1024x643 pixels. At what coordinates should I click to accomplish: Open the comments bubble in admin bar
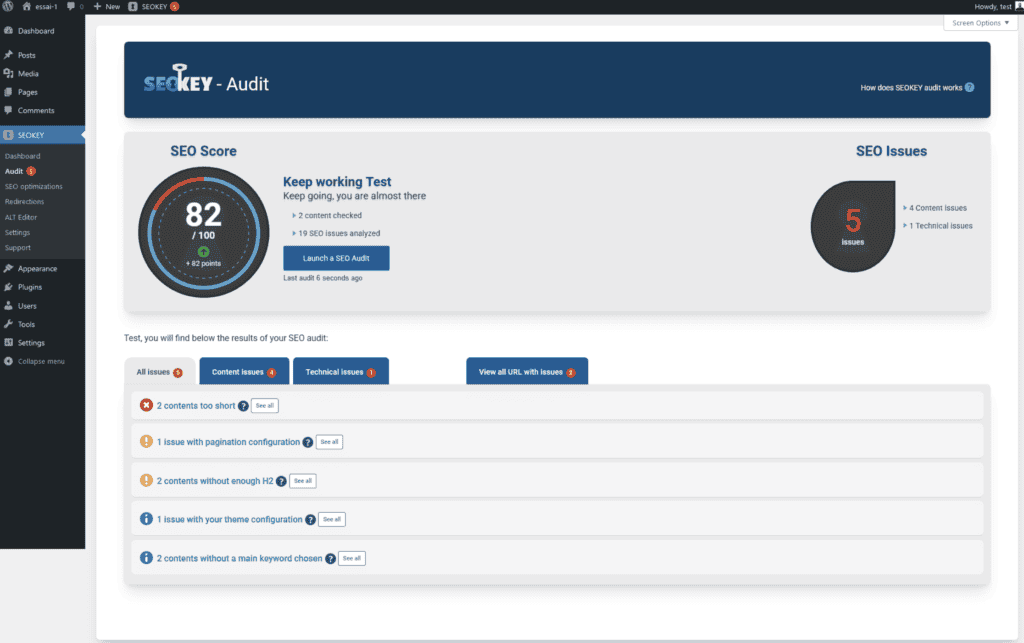75,6
